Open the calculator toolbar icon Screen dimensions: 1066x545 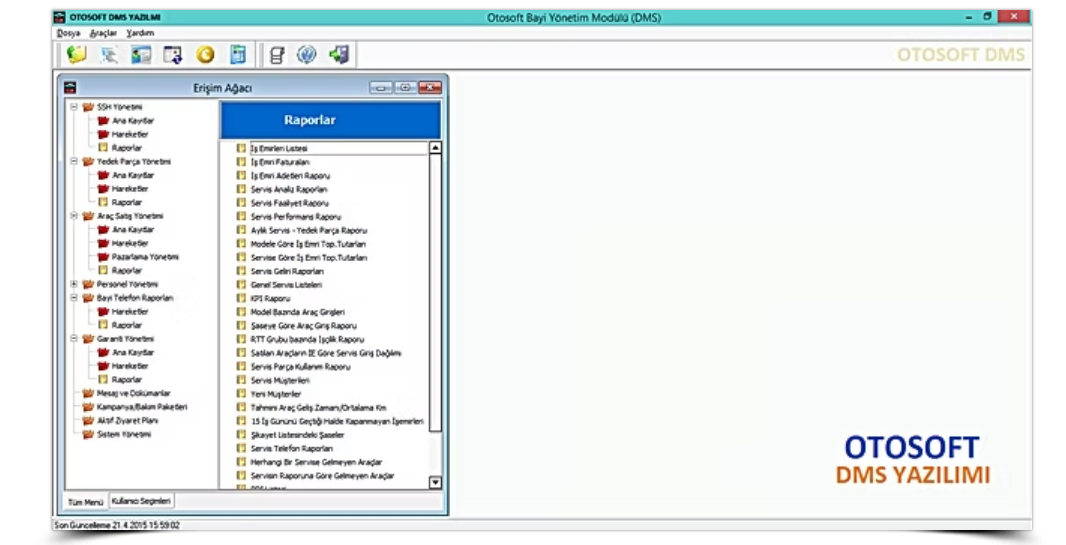tap(237, 55)
